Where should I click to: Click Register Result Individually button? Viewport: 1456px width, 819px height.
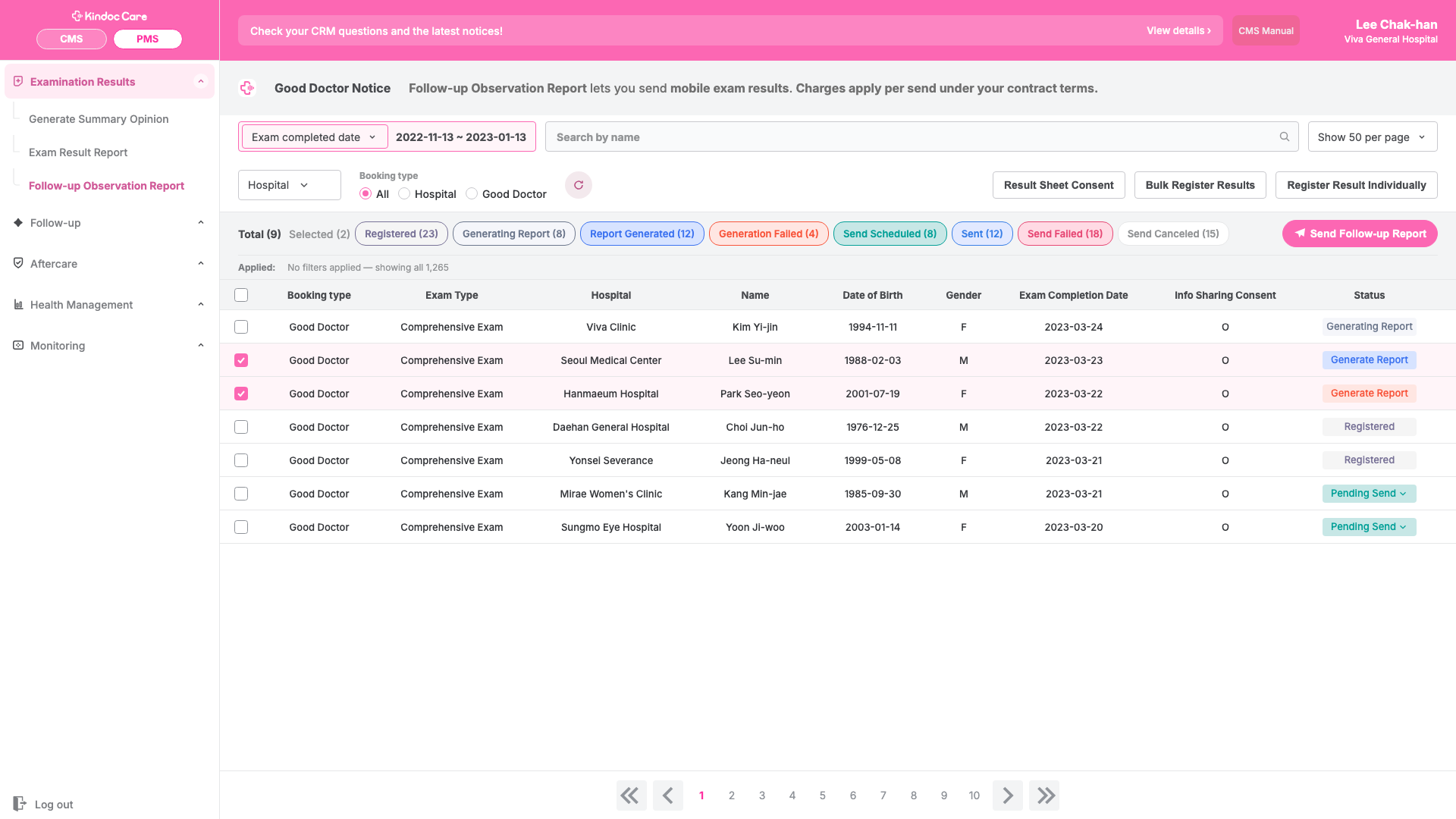point(1357,185)
